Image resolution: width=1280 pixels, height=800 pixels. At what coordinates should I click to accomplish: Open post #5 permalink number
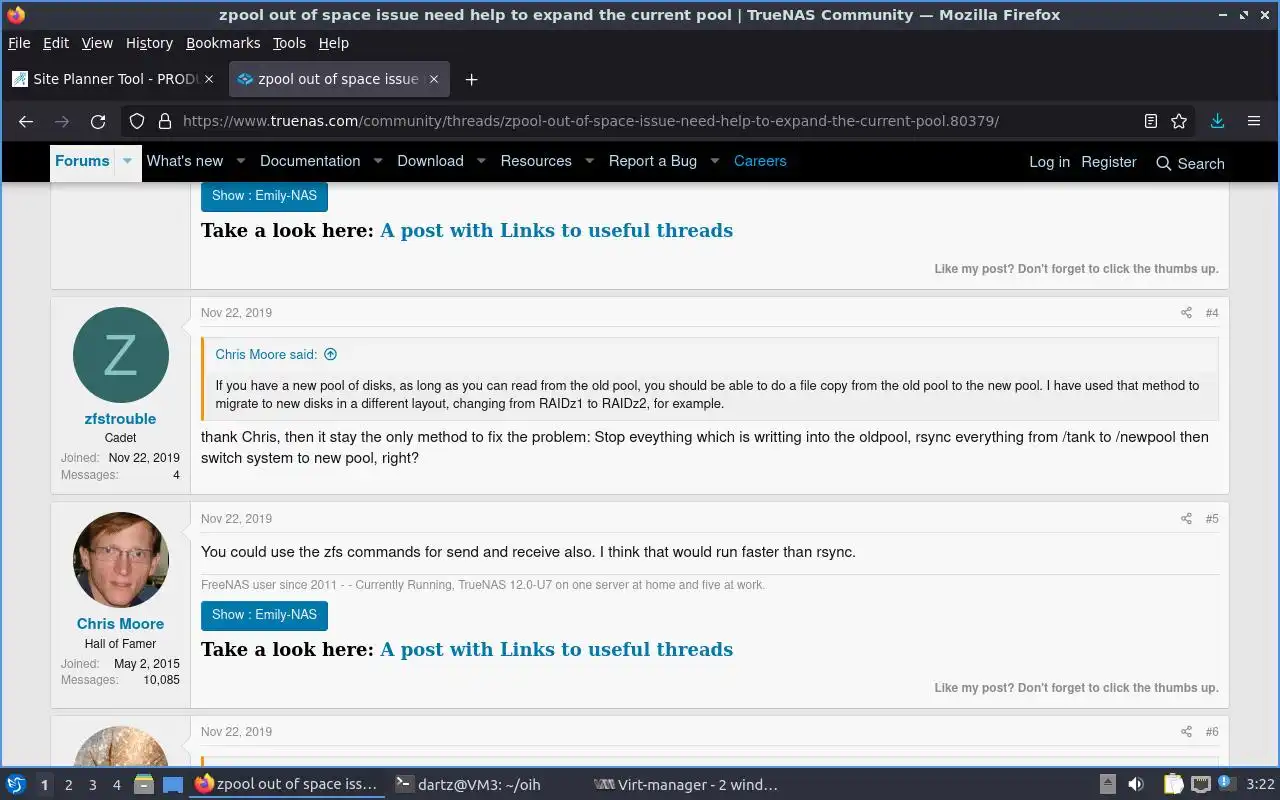point(1212,519)
